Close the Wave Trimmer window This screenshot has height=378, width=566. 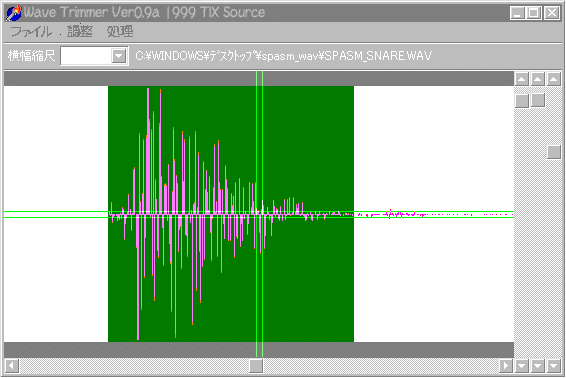pos(552,13)
